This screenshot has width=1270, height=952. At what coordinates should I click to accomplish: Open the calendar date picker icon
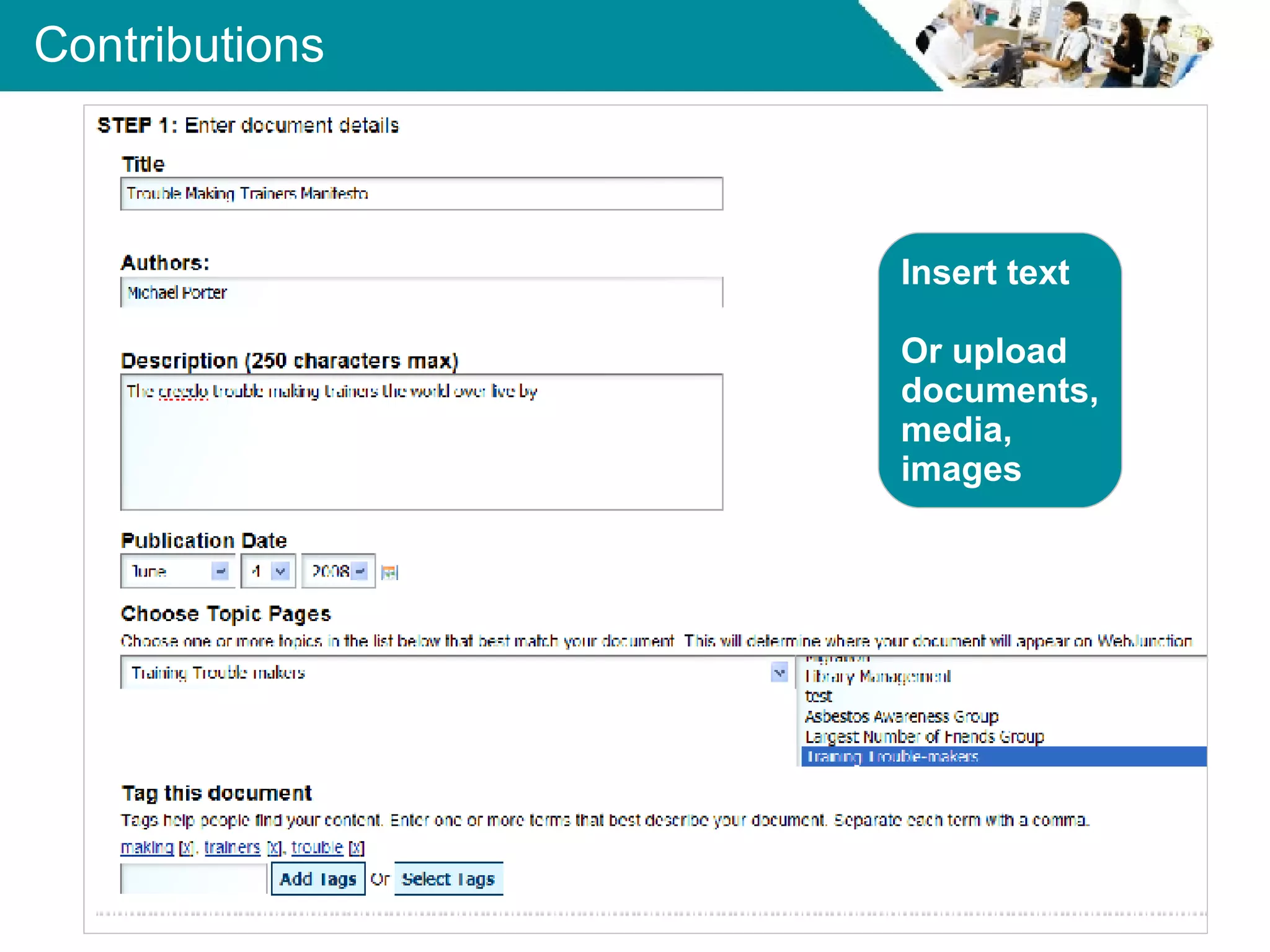click(389, 572)
